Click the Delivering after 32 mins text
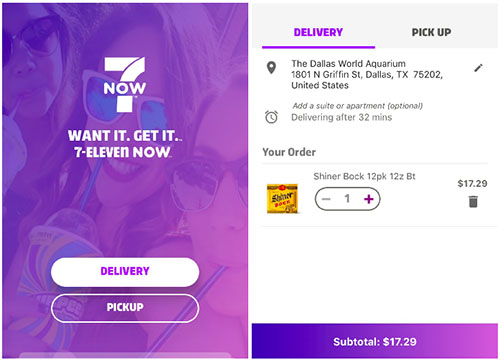The height and width of the screenshot is (362, 500). point(342,117)
